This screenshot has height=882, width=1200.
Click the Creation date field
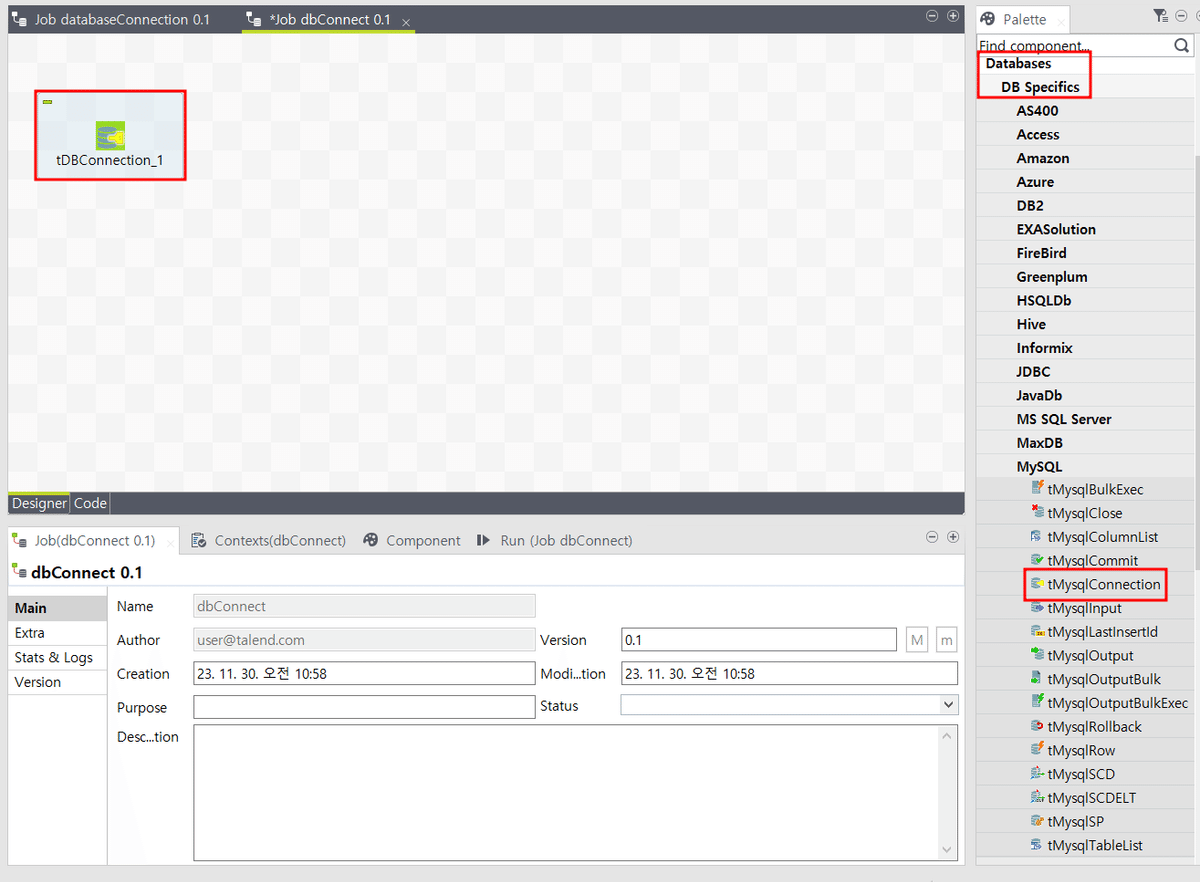click(x=364, y=673)
